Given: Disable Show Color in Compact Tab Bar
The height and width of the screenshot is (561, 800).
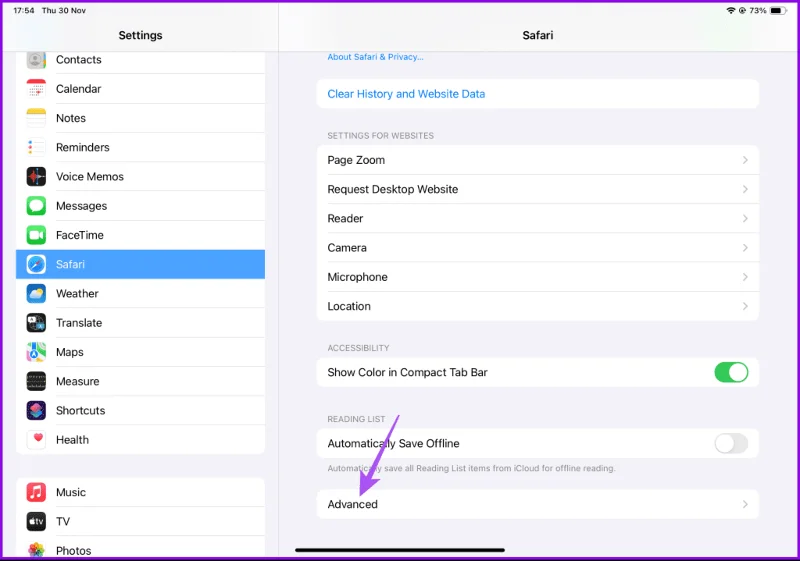Looking at the screenshot, I should click(731, 372).
